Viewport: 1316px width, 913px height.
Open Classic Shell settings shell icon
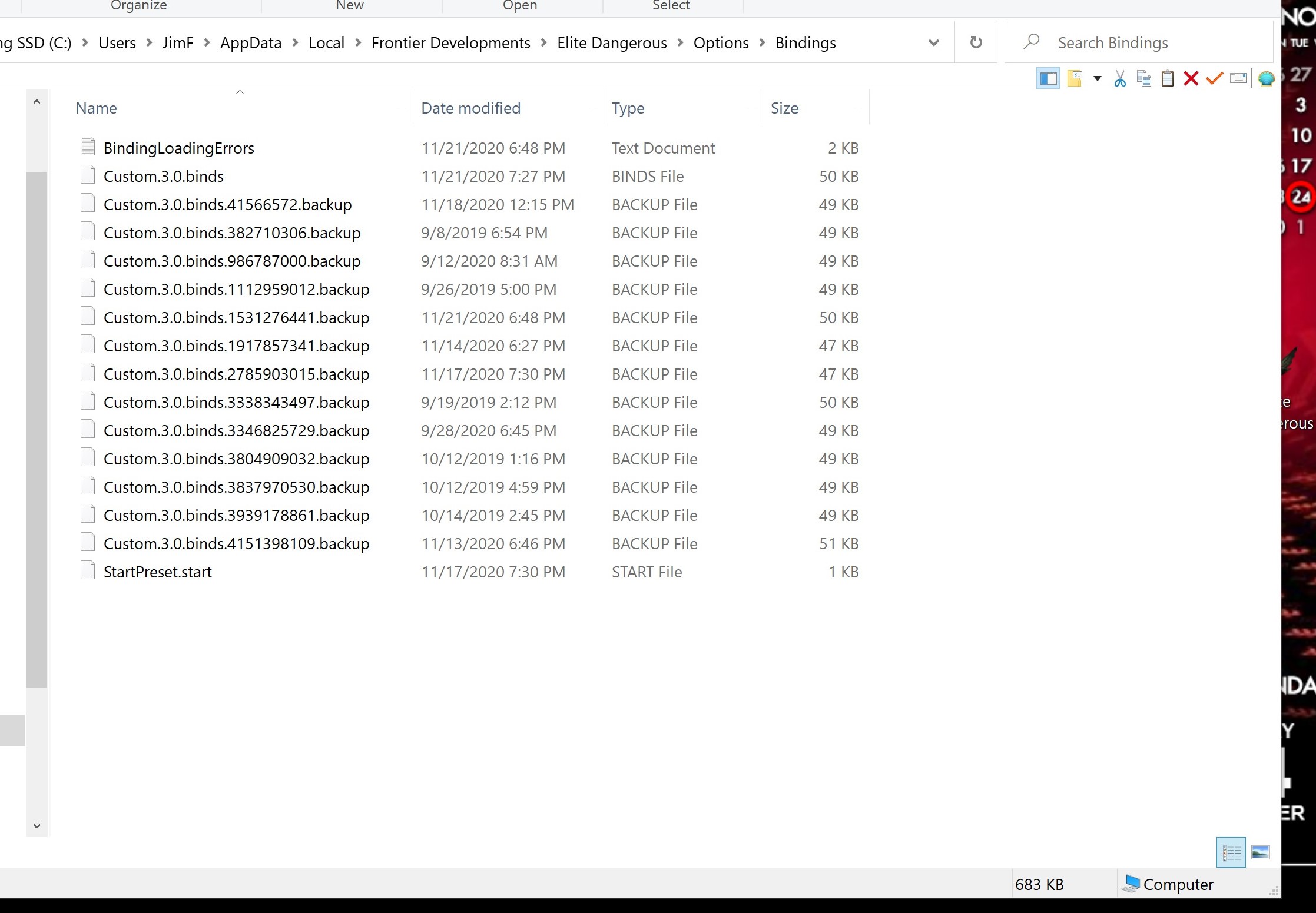point(1266,78)
